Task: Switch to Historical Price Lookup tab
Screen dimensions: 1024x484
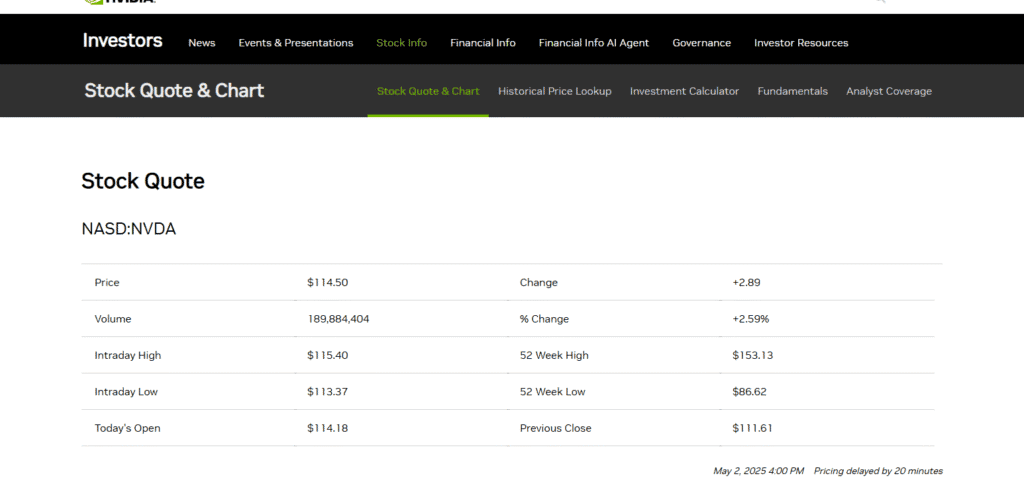Action: click(554, 91)
